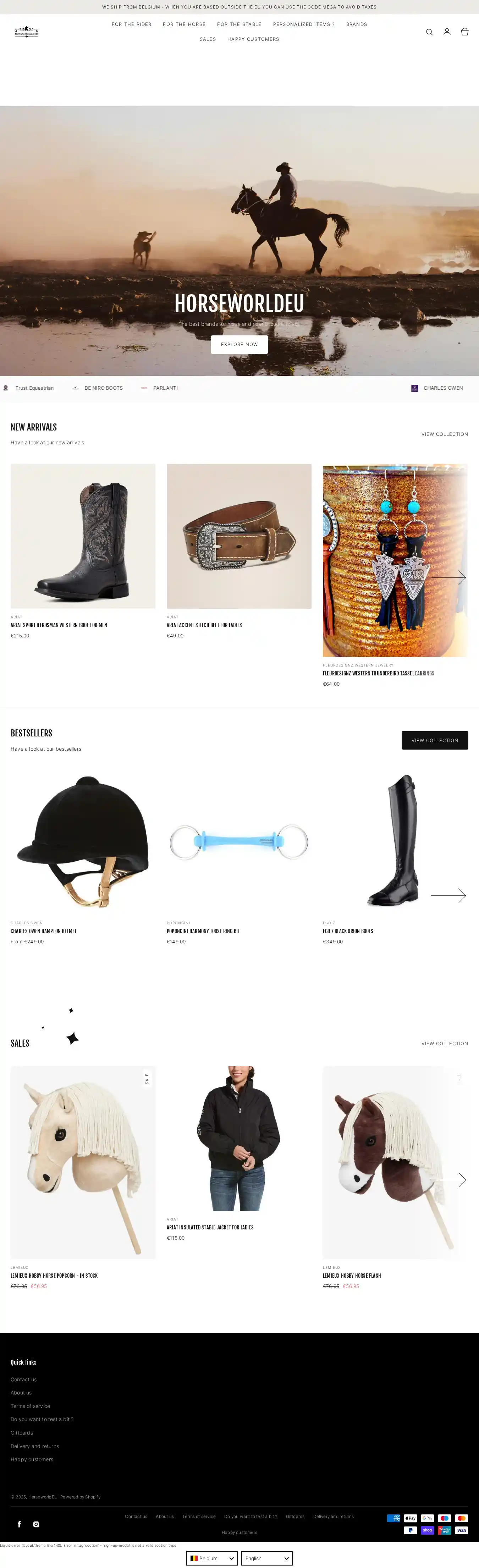Click the Explore Now button
The image size is (479, 1568).
click(239, 344)
